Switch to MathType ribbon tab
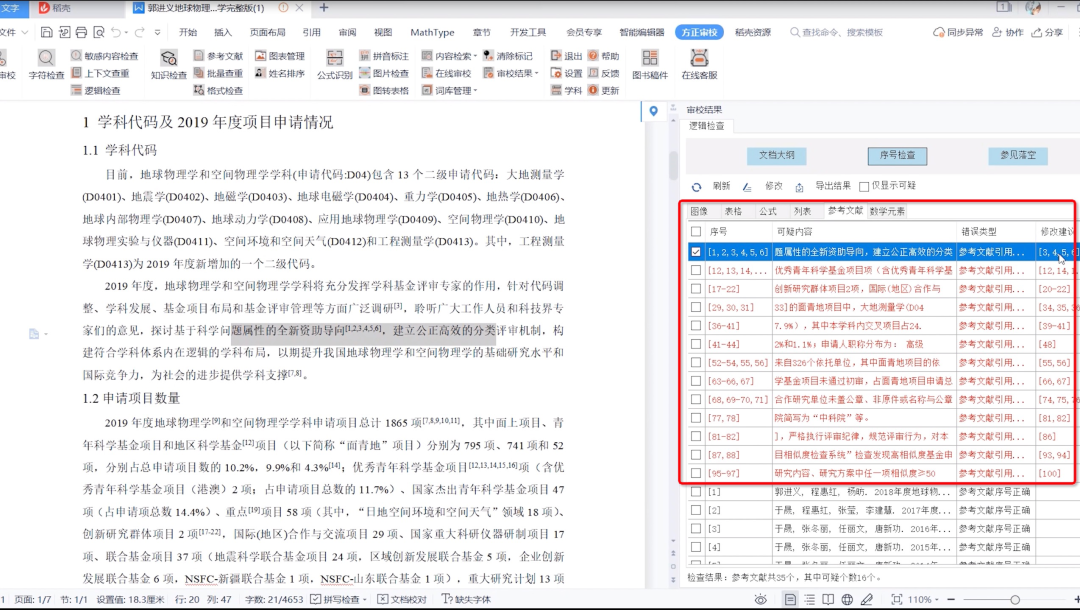The image size is (1080, 610). 432,32
